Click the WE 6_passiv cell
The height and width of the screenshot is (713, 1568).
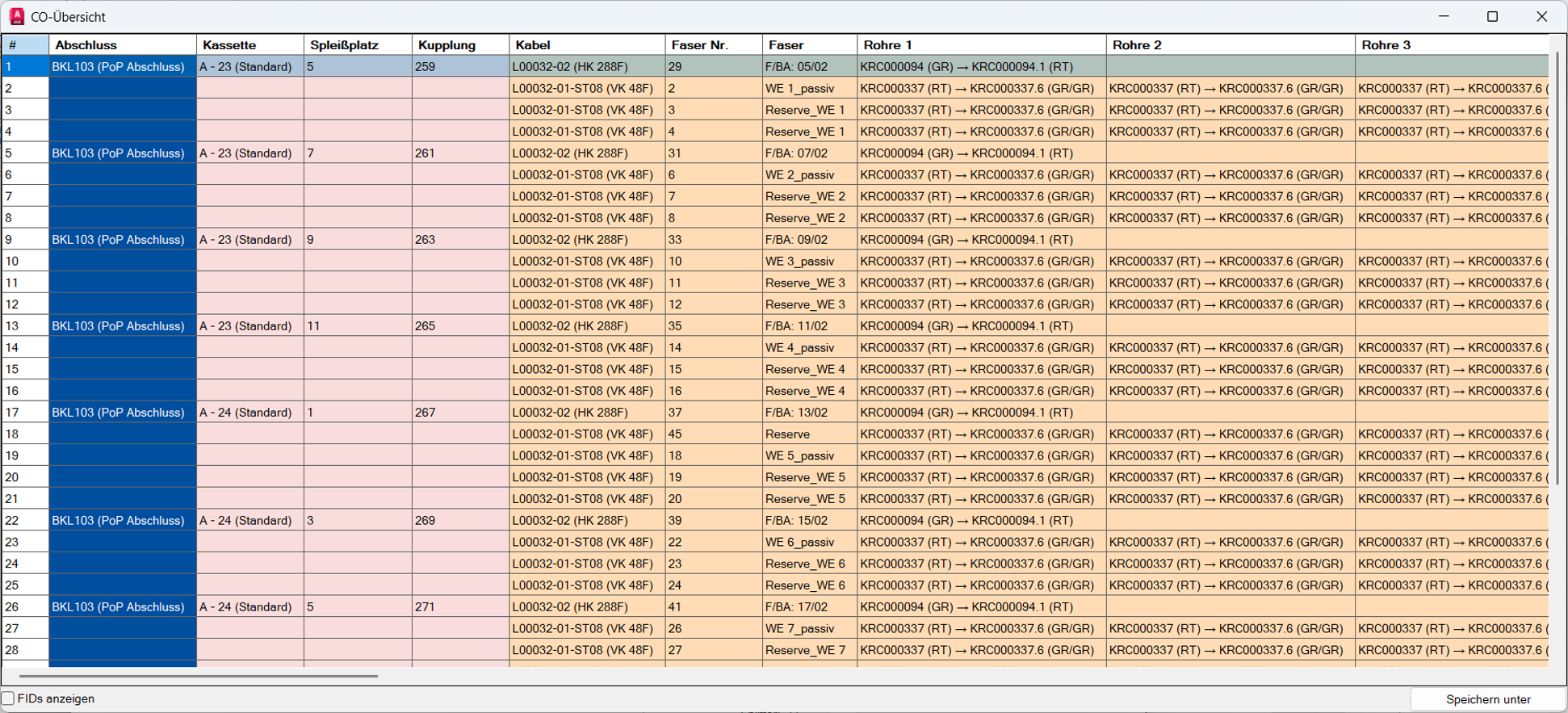(810, 543)
